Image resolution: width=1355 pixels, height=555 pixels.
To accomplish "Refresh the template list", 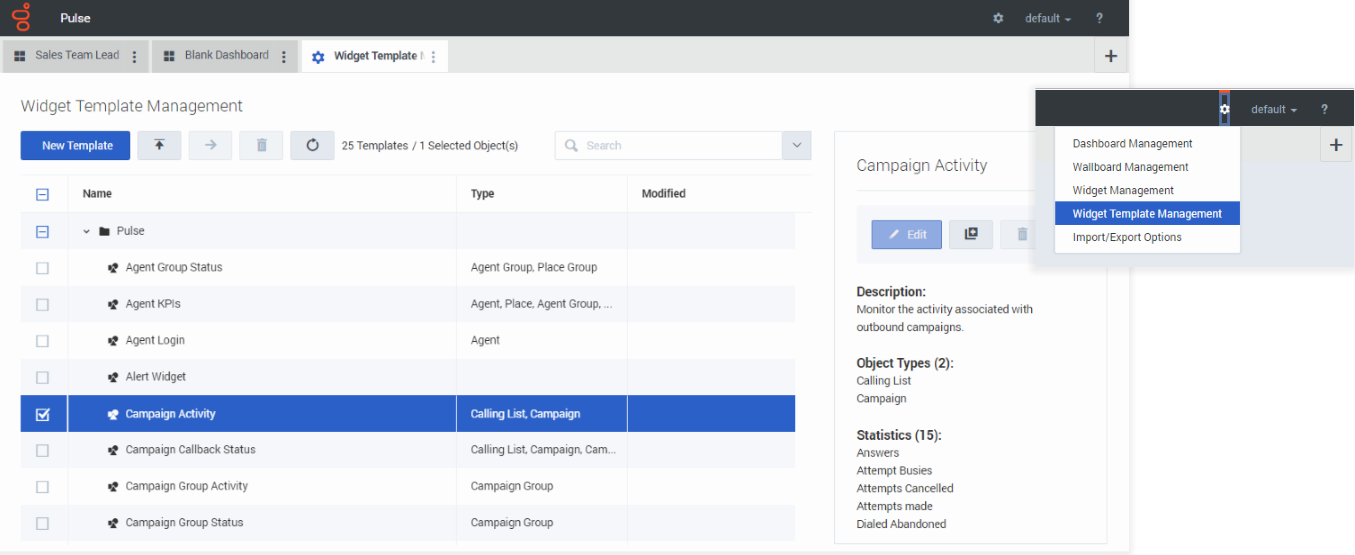I will point(312,145).
